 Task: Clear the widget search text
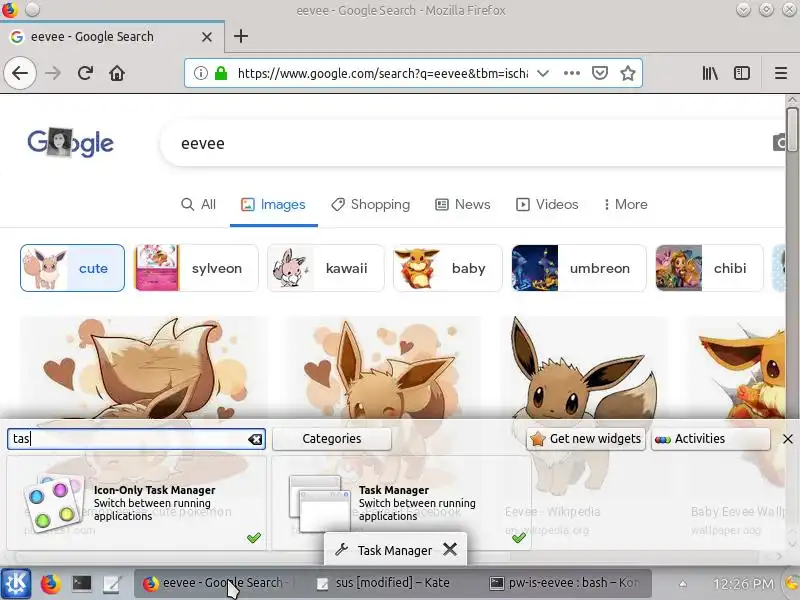pyautogui.click(x=255, y=439)
